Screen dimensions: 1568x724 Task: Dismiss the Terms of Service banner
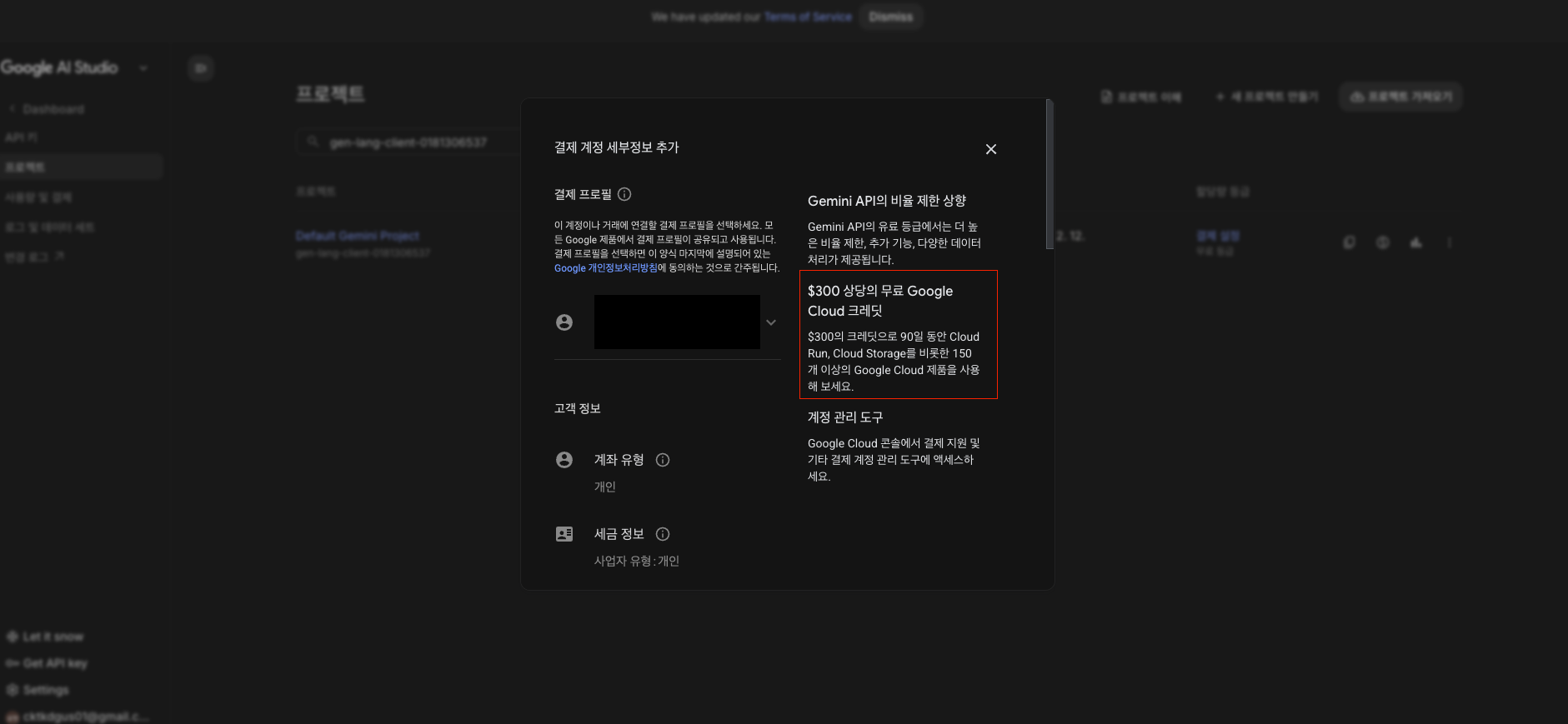(x=890, y=17)
